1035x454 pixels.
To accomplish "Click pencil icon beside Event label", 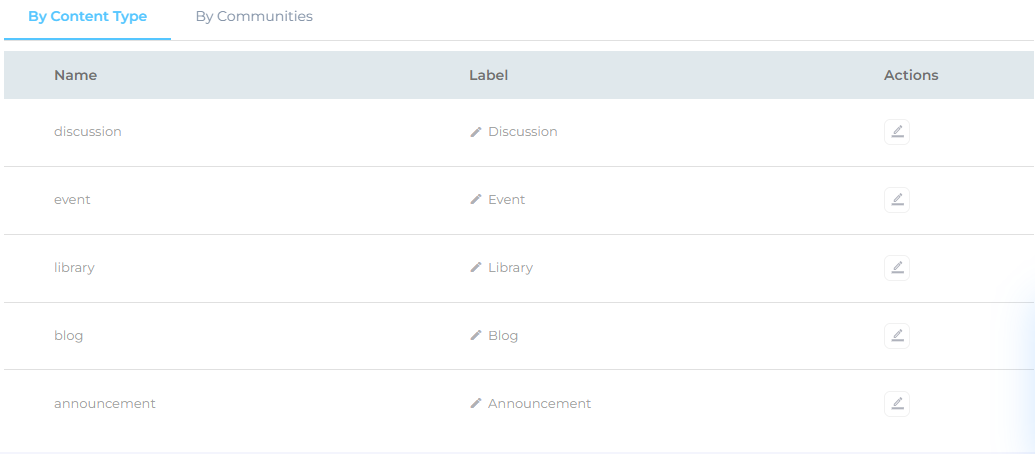I will 476,200.
